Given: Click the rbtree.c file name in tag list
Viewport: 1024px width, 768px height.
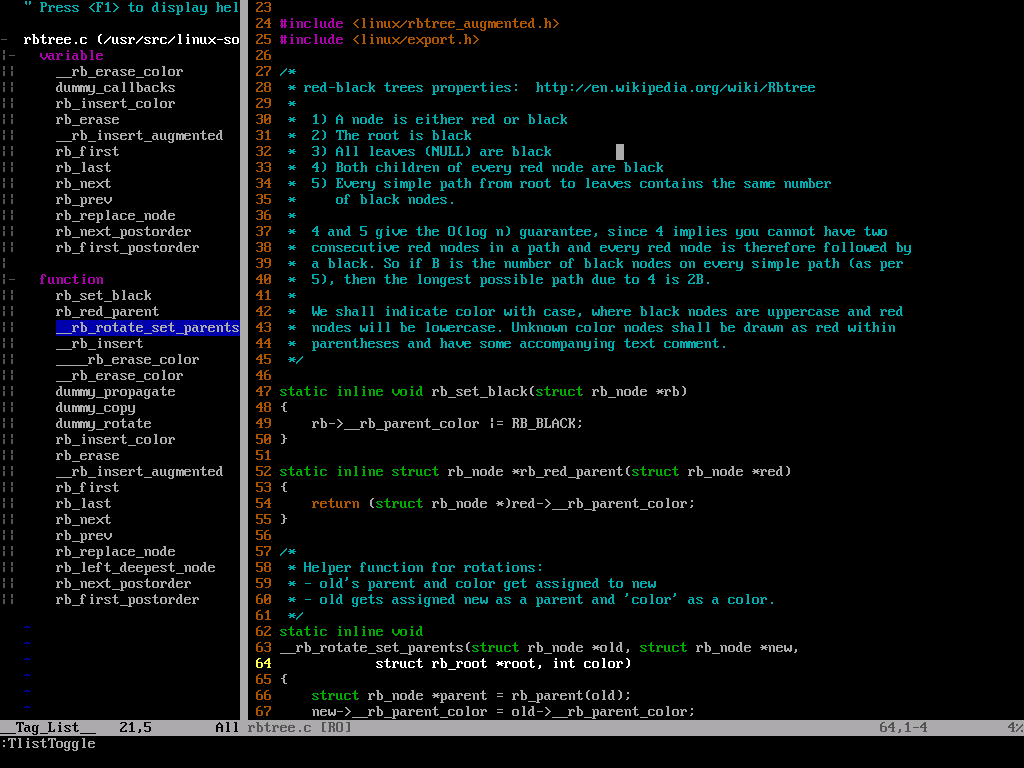Looking at the screenshot, I should pyautogui.click(x=55, y=40).
